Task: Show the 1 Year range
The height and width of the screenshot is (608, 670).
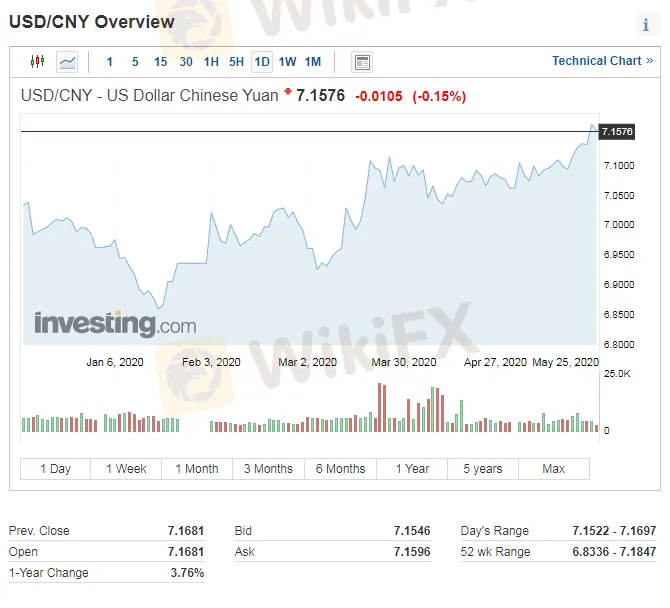Action: pyautogui.click(x=412, y=469)
